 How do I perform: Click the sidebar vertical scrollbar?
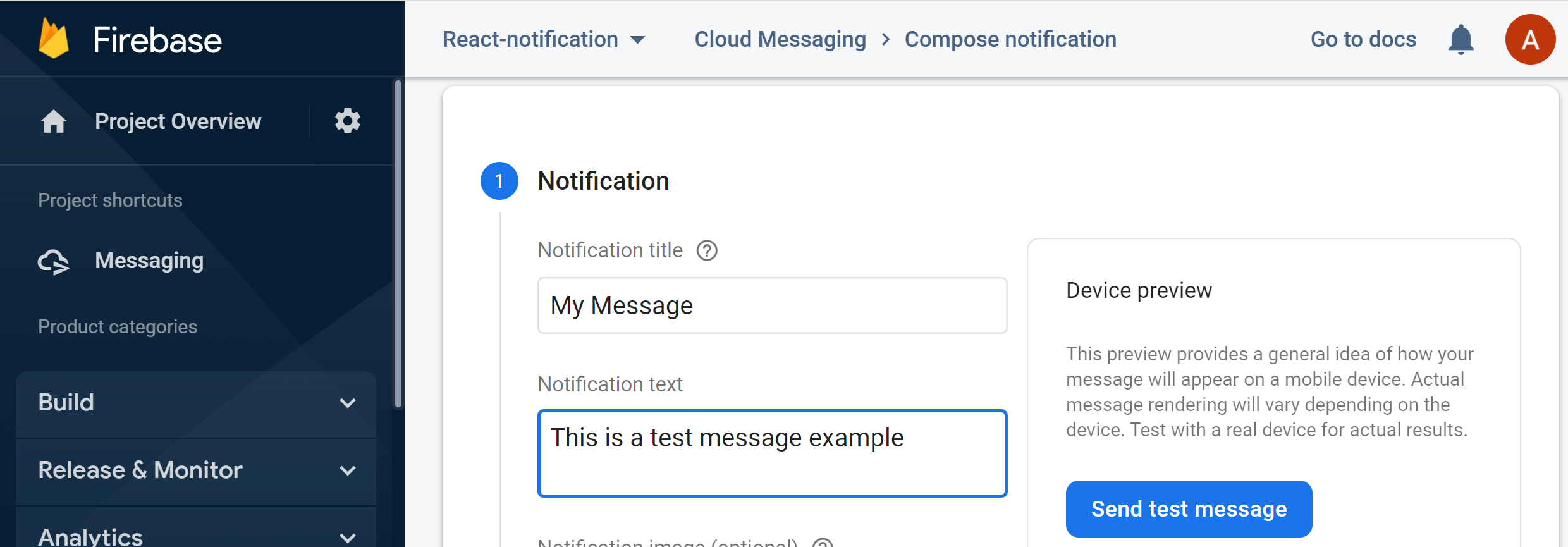[398, 244]
